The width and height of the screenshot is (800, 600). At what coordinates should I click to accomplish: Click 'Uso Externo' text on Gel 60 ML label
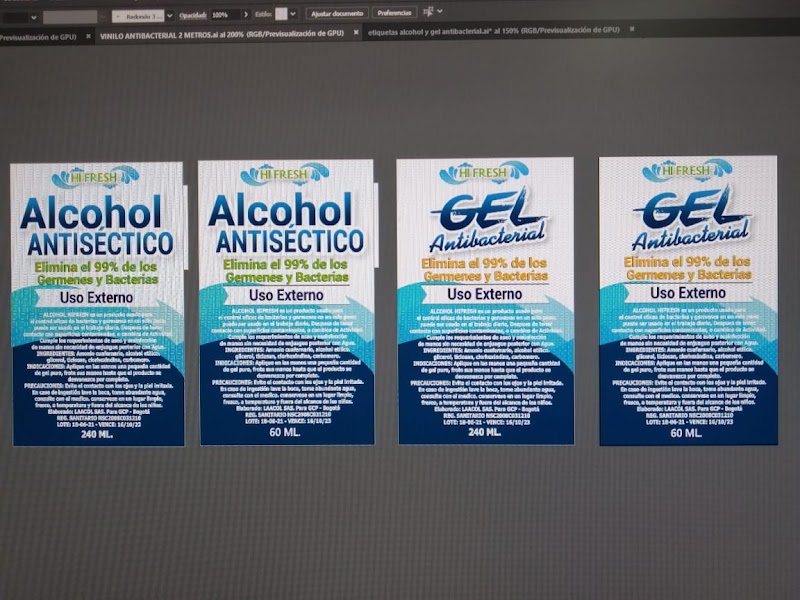point(688,293)
